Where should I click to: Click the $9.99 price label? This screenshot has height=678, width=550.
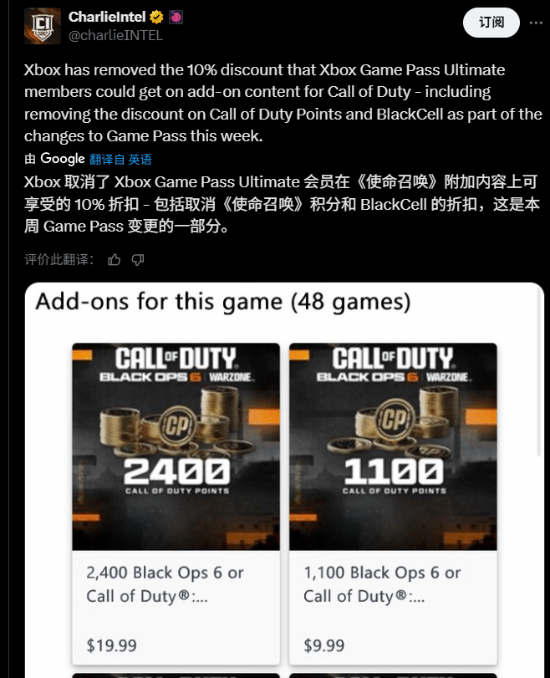tap(324, 645)
